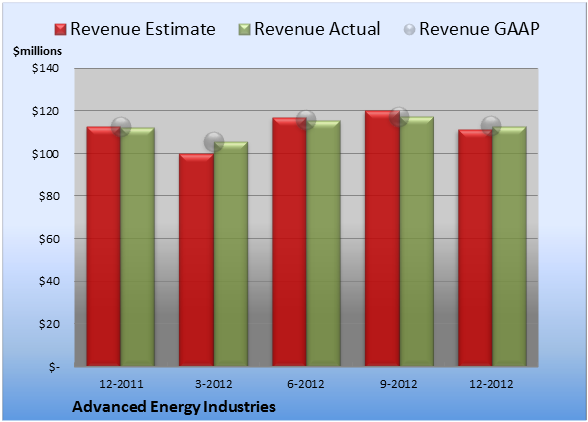588x422 pixels.
Task: Click the '9-2012' x-axis label
Action: [x=398, y=384]
